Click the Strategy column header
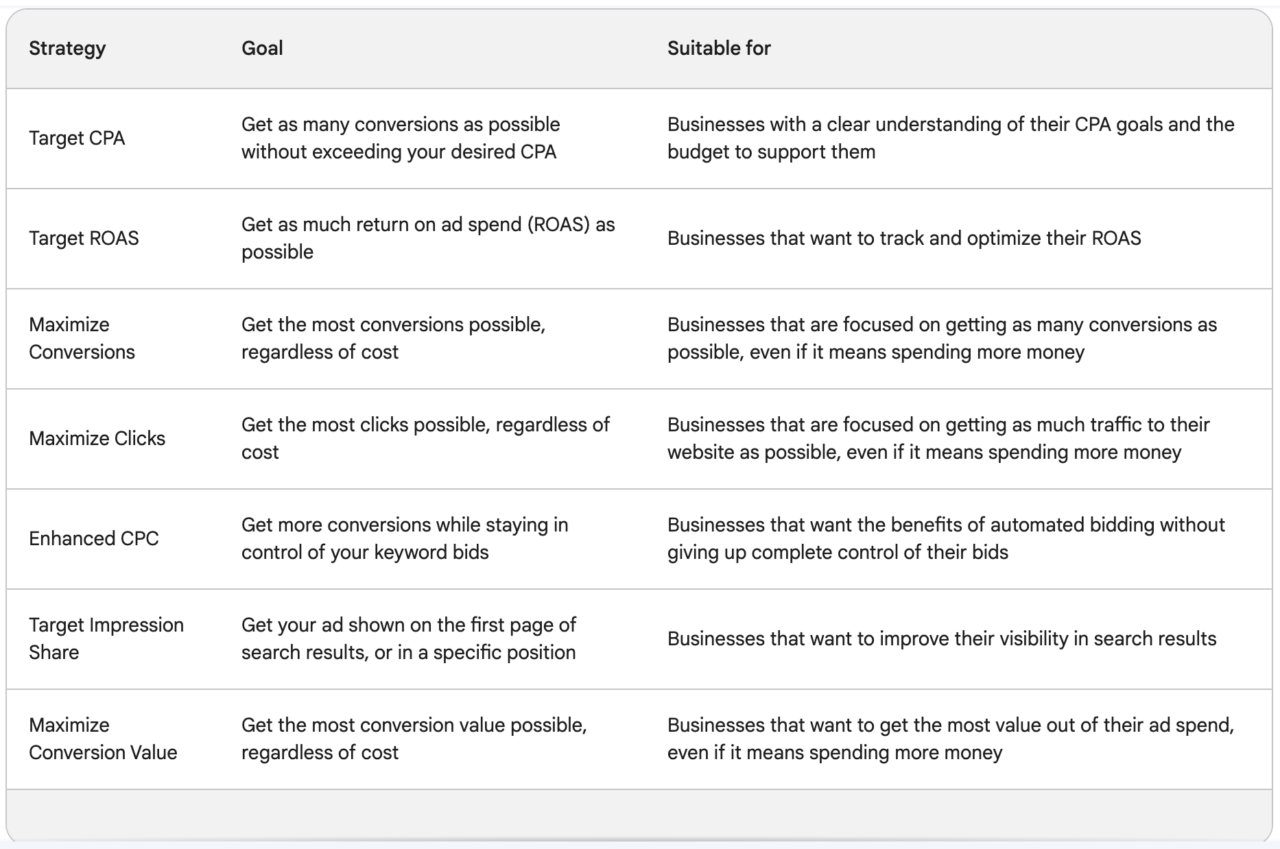 [x=67, y=48]
